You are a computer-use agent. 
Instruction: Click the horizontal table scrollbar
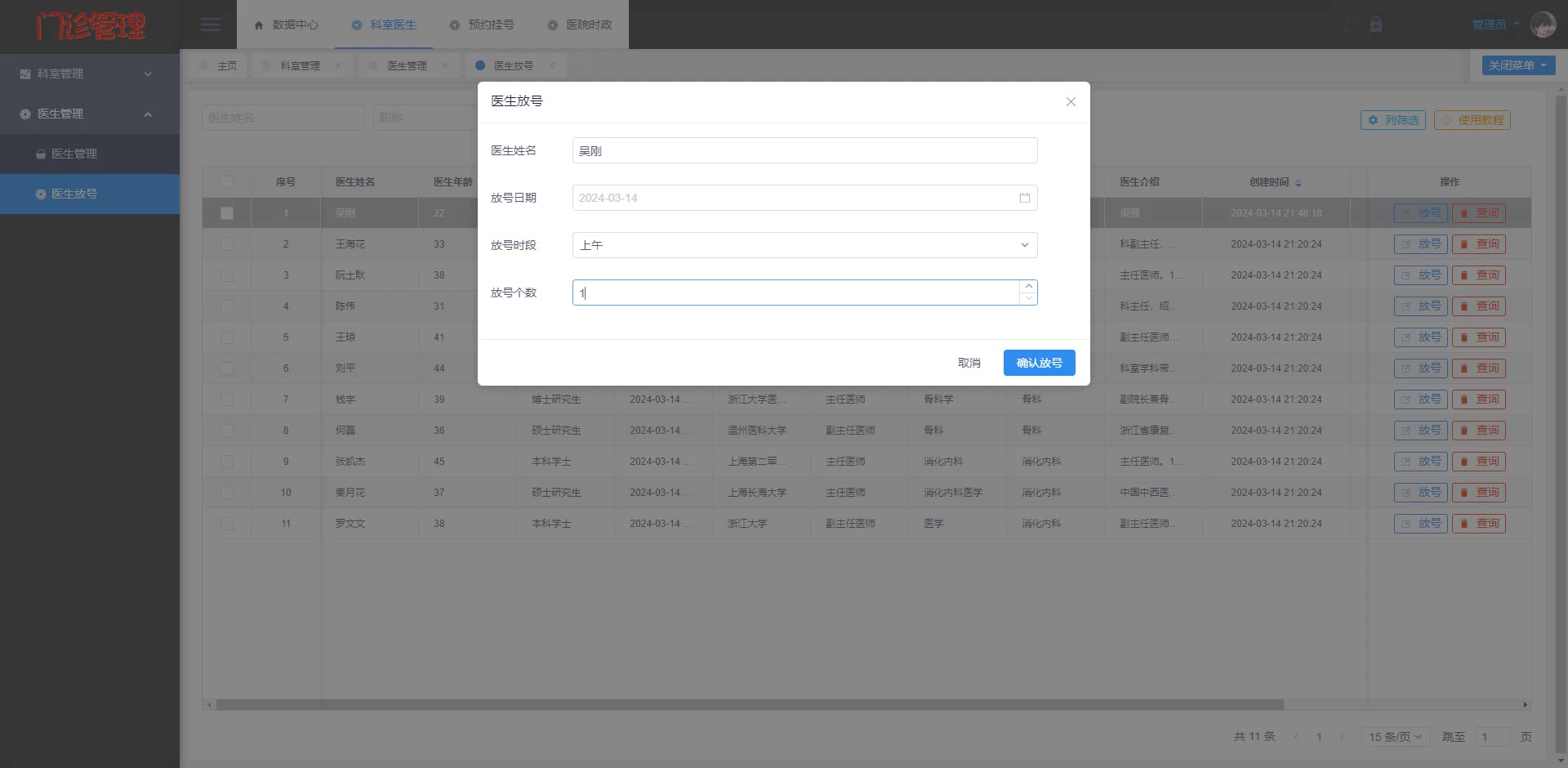pos(750,704)
